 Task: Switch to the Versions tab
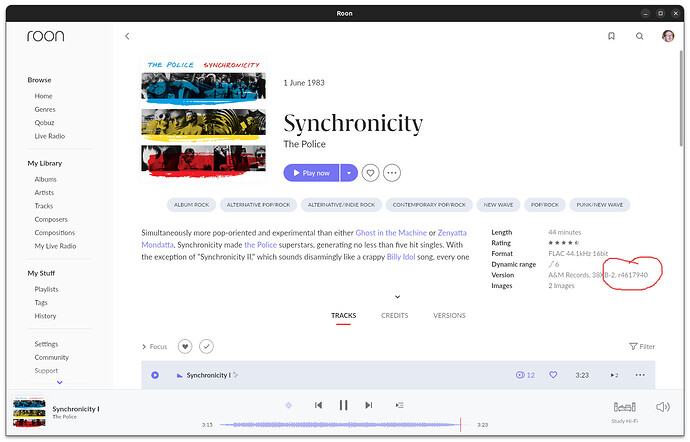[449, 316]
